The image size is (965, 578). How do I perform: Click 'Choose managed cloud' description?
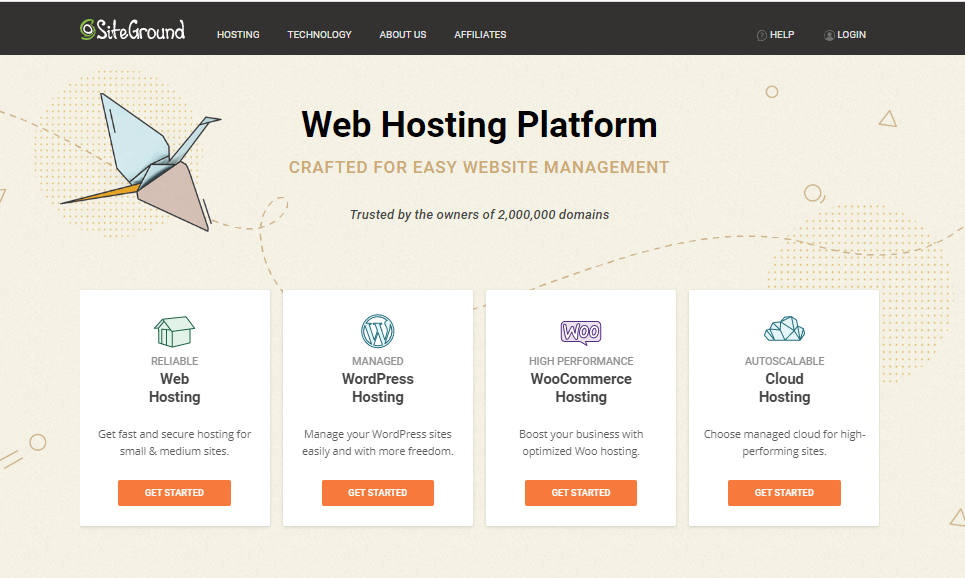pos(785,443)
